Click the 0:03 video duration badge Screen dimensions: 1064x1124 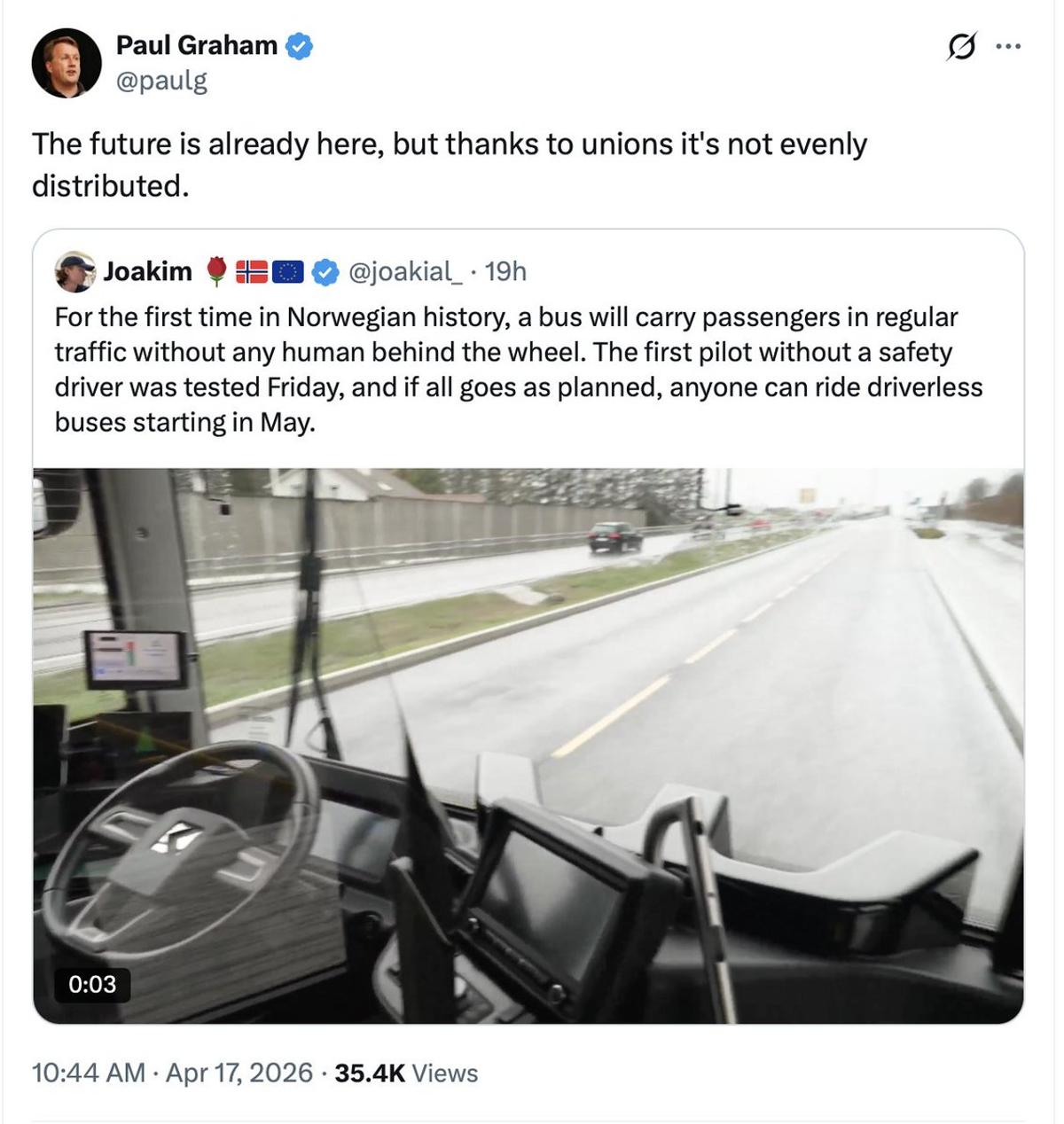(x=92, y=984)
